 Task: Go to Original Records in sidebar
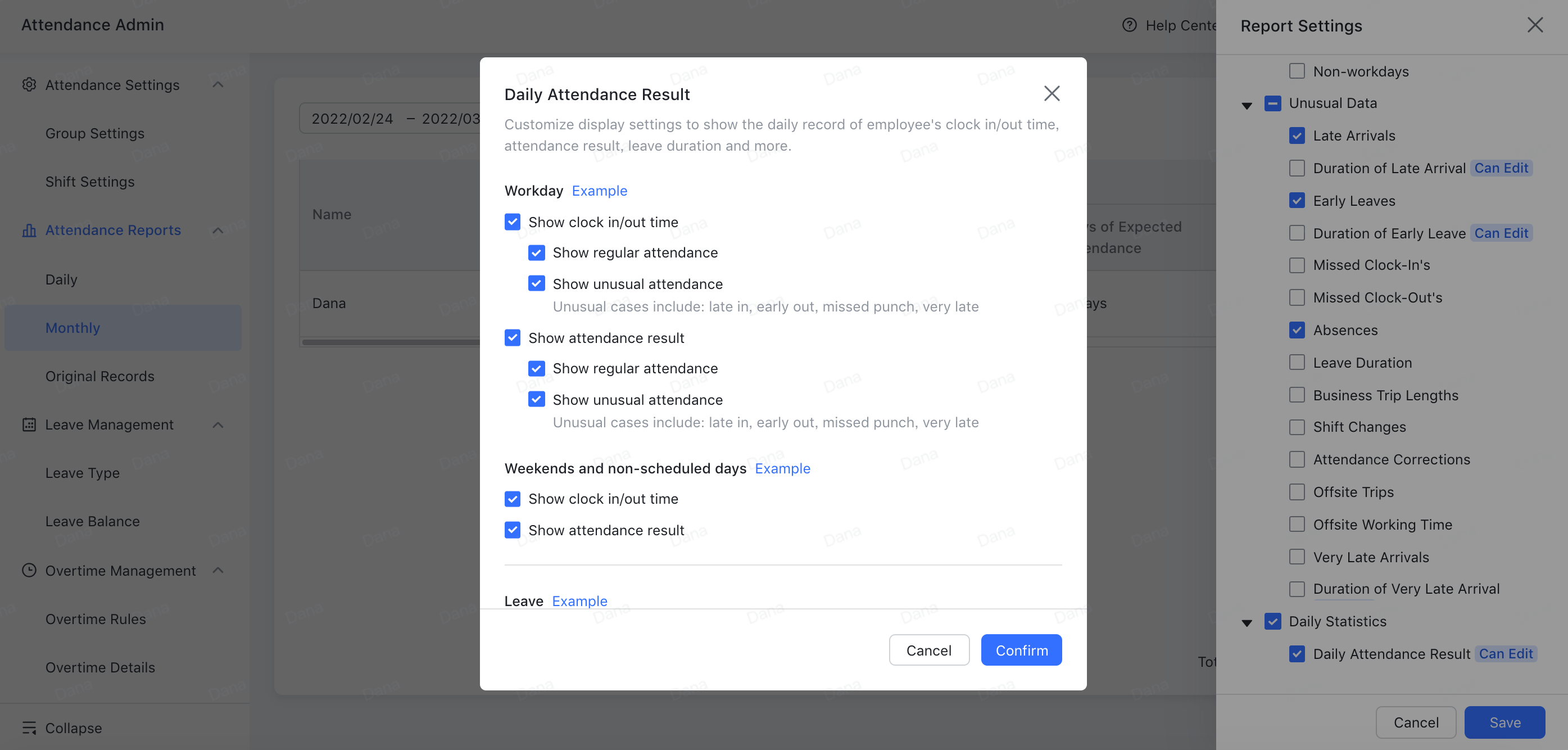pyautogui.click(x=100, y=376)
